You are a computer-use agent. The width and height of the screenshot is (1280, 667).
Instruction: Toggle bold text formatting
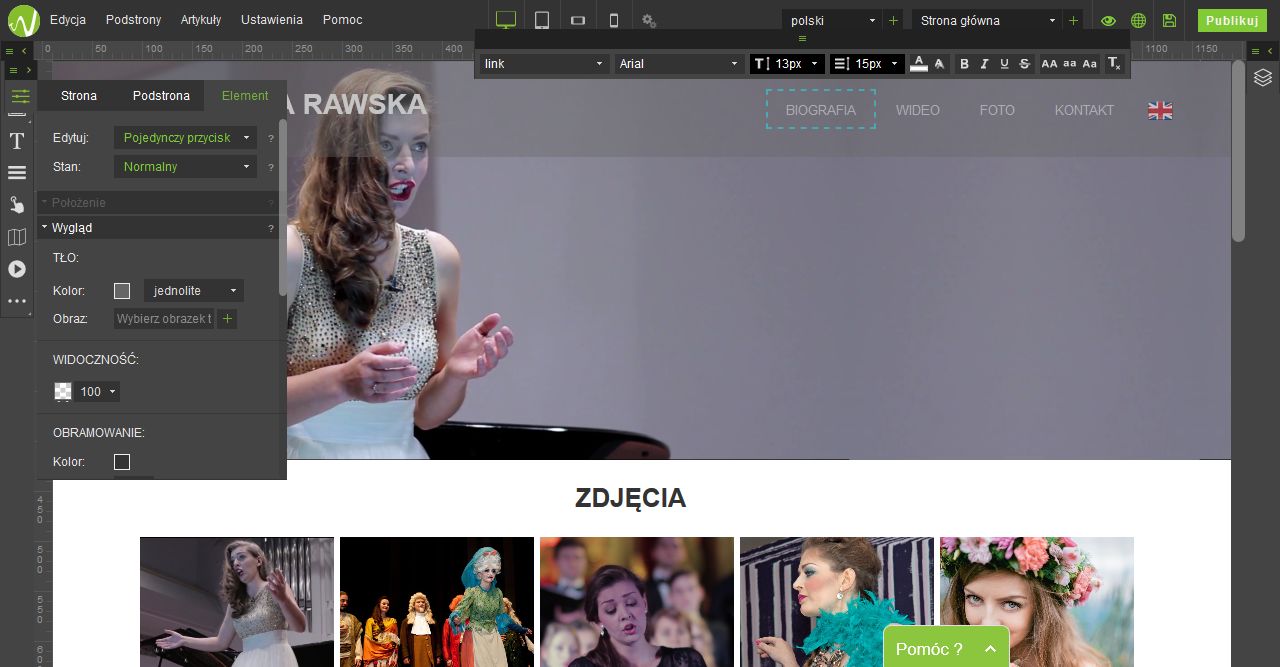(x=964, y=64)
